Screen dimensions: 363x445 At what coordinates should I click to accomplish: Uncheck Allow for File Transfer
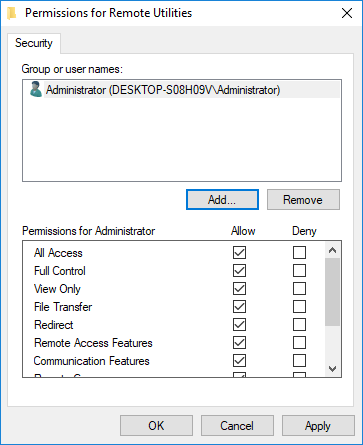pyautogui.click(x=239, y=307)
